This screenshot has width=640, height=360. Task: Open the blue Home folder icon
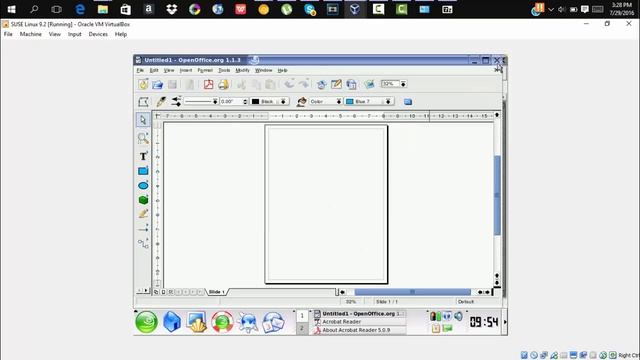point(172,322)
